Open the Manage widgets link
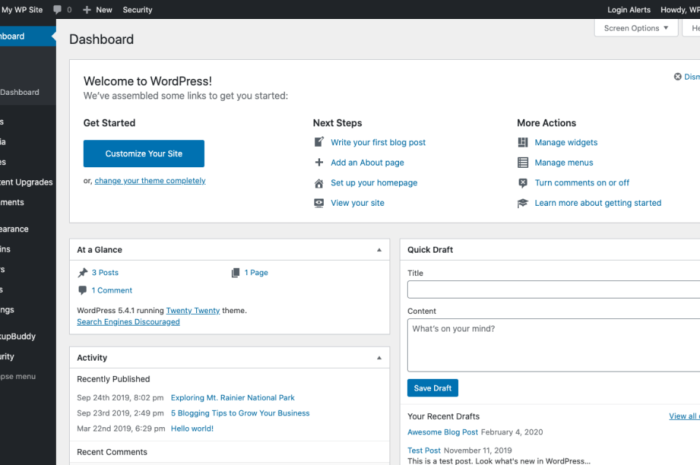This screenshot has width=700, height=465. [x=566, y=142]
